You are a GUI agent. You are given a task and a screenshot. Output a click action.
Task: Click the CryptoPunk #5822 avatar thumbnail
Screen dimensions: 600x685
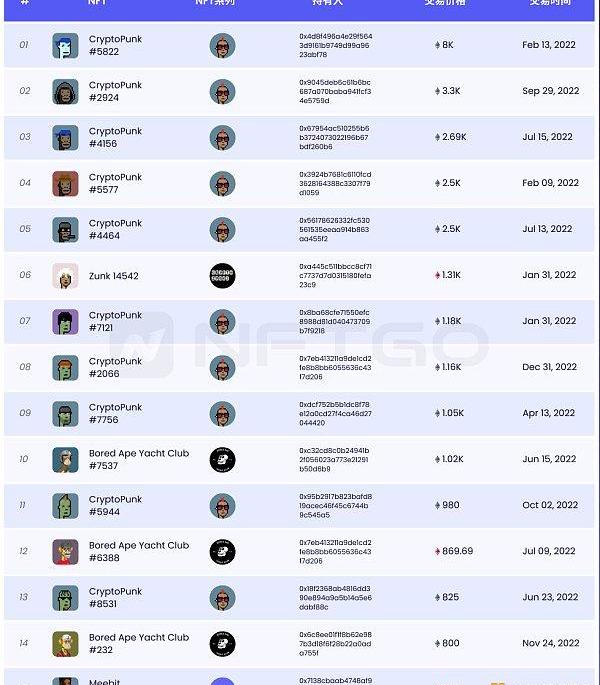click(65, 46)
